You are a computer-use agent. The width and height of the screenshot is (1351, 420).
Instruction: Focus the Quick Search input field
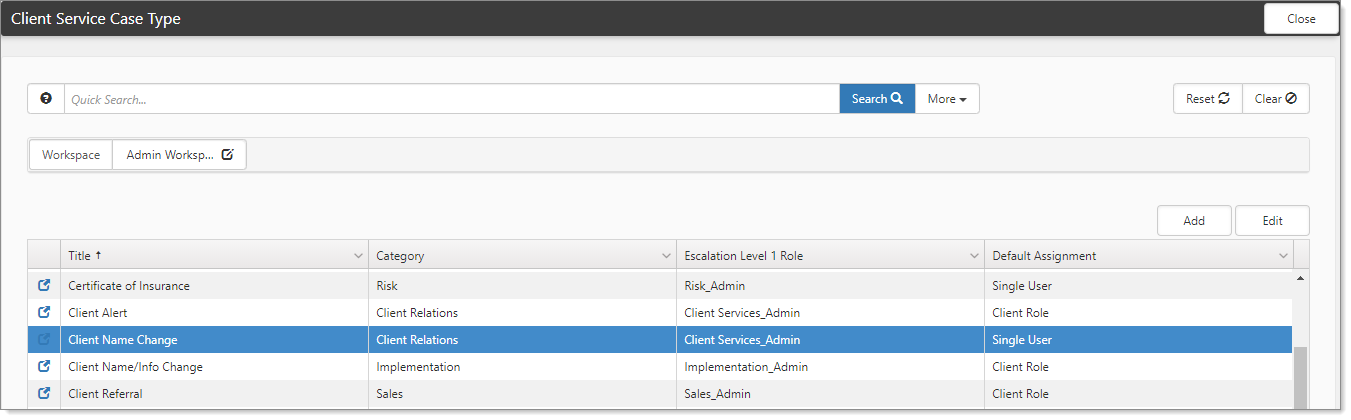pyautogui.click(x=452, y=99)
